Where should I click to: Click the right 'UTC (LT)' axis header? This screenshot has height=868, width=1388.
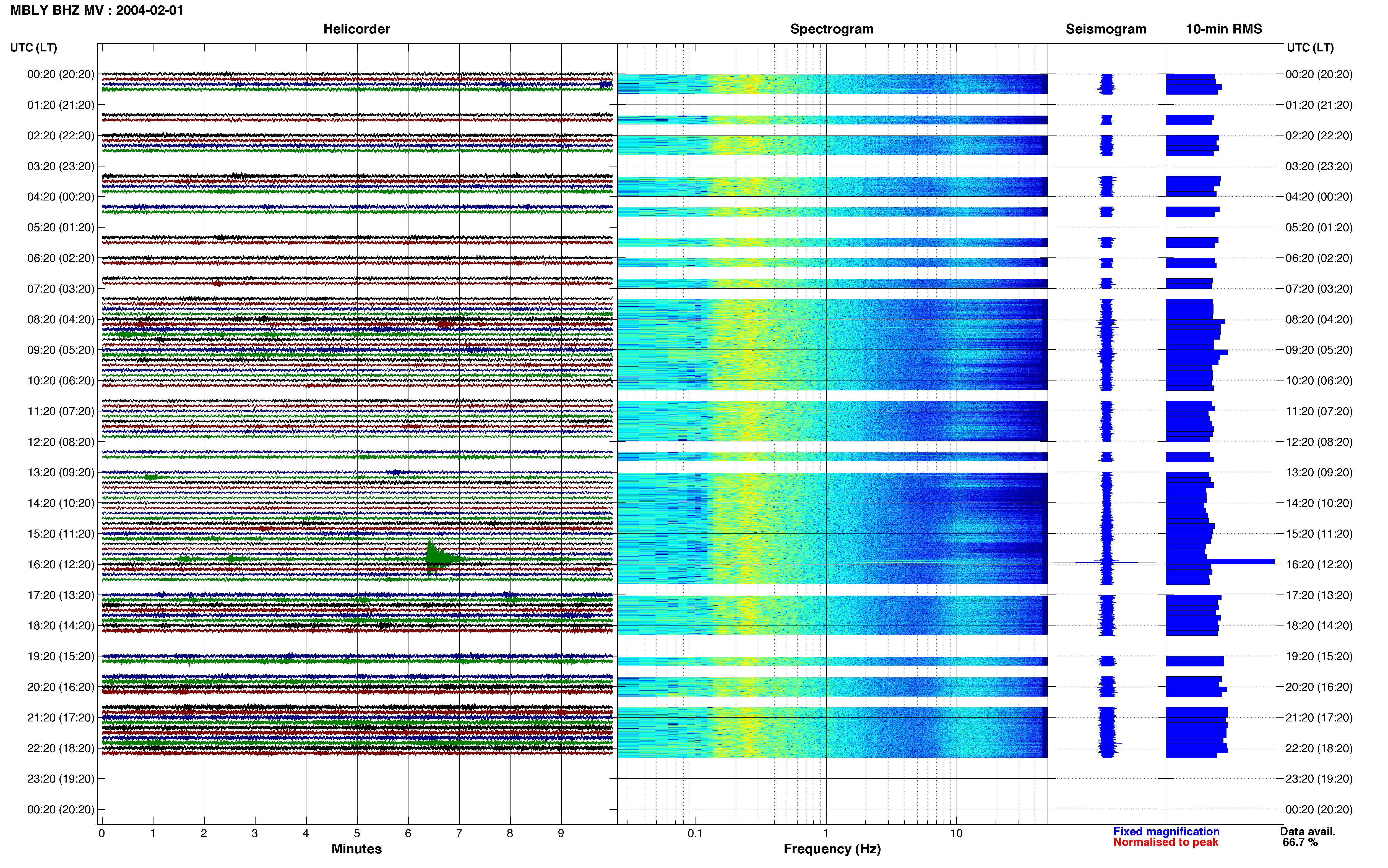coord(1310,48)
